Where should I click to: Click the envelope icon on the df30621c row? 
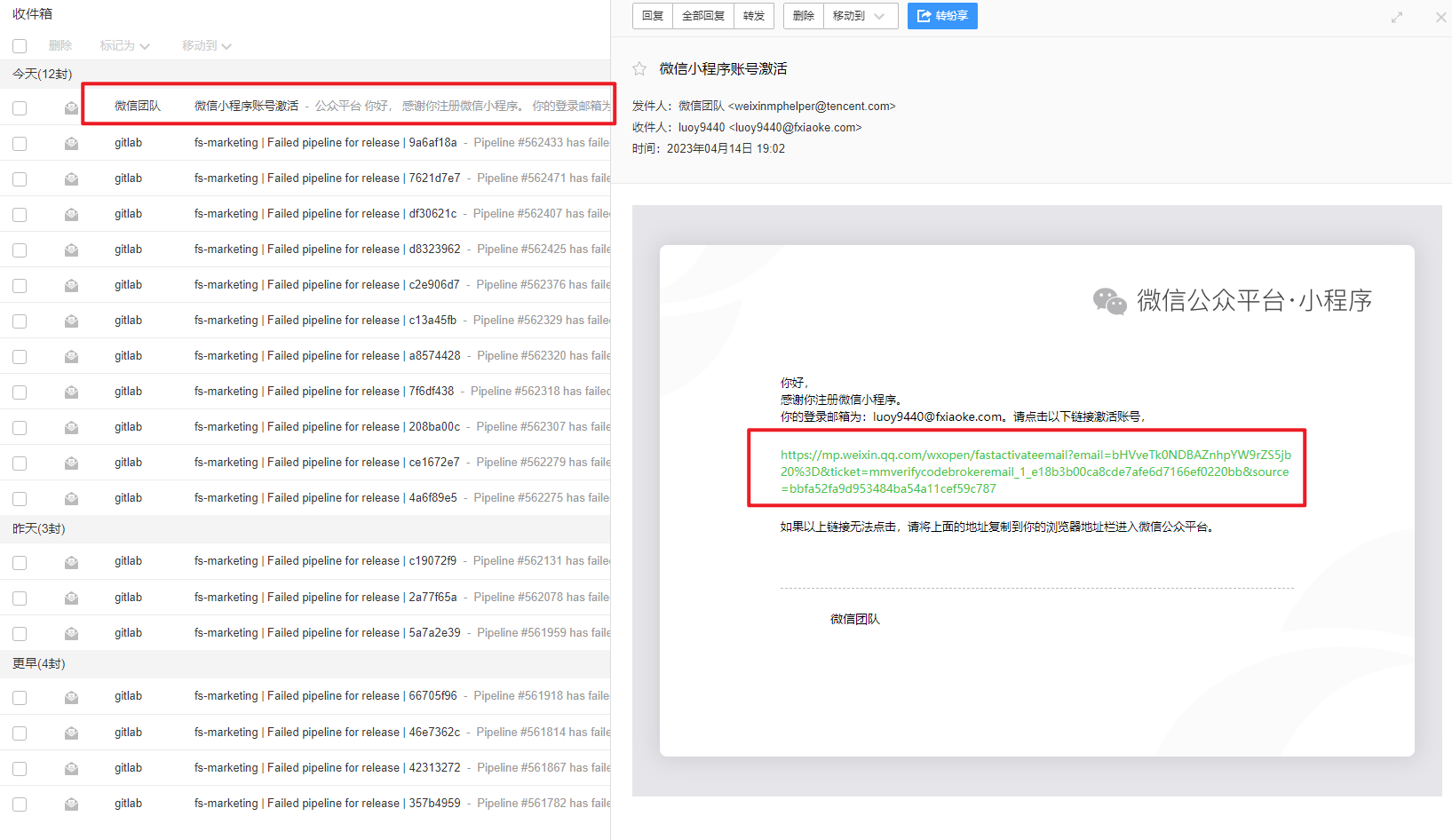pyautogui.click(x=71, y=214)
